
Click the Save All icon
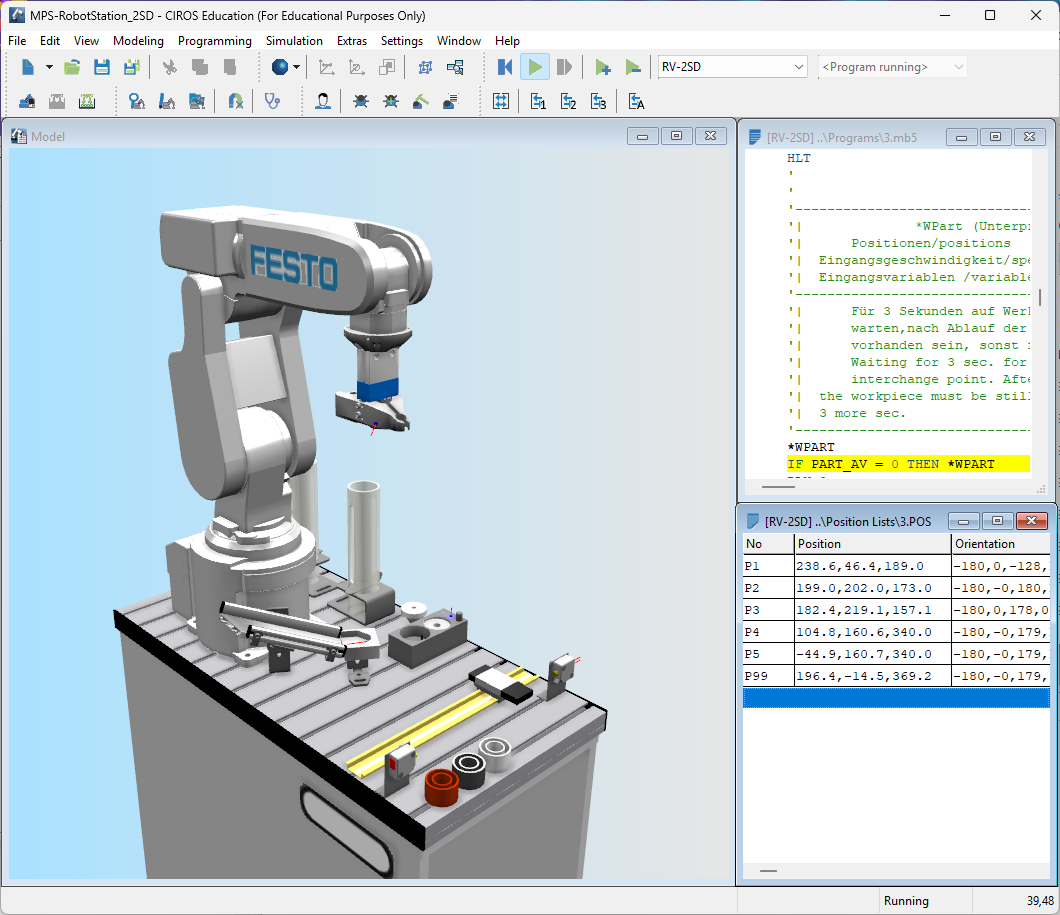[x=132, y=67]
